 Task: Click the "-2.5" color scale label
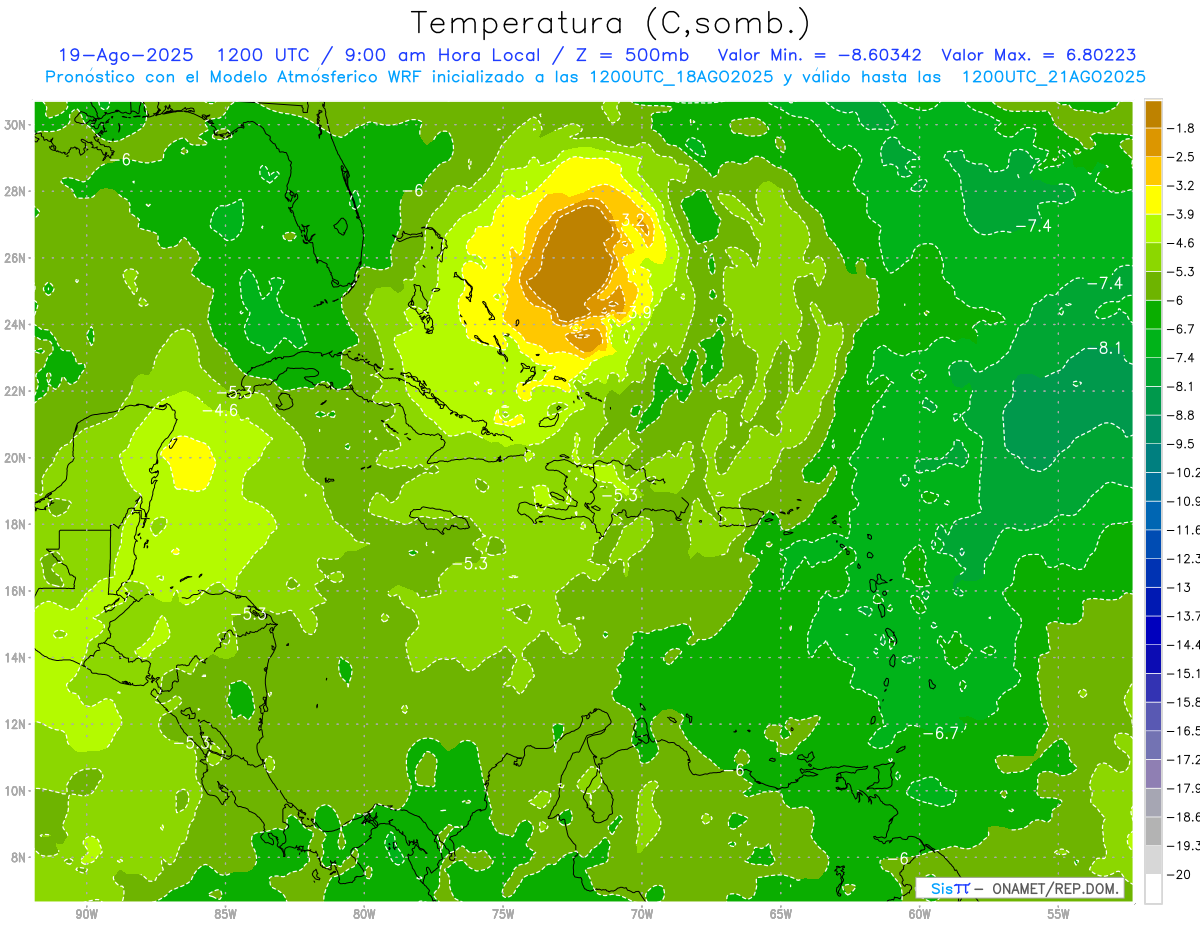[x=1182, y=157]
